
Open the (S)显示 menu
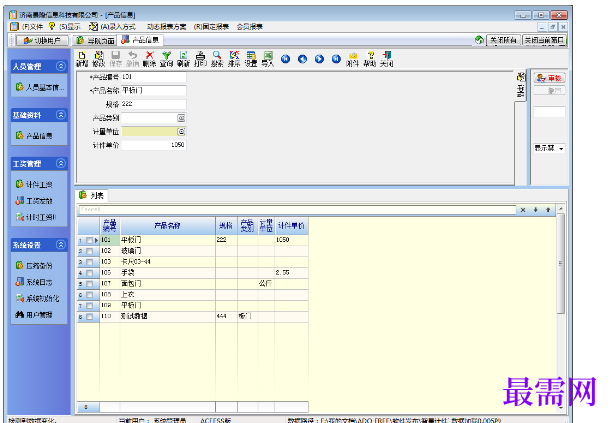coord(70,27)
